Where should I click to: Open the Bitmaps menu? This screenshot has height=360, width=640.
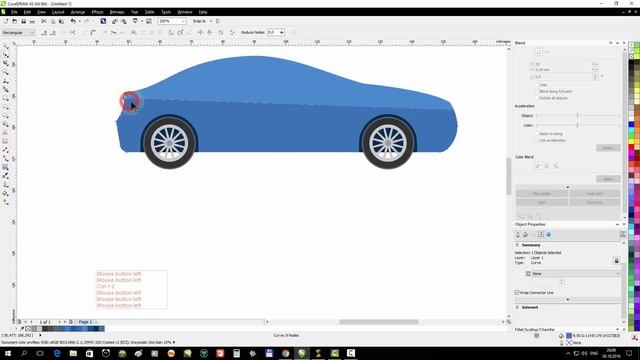click(117, 12)
